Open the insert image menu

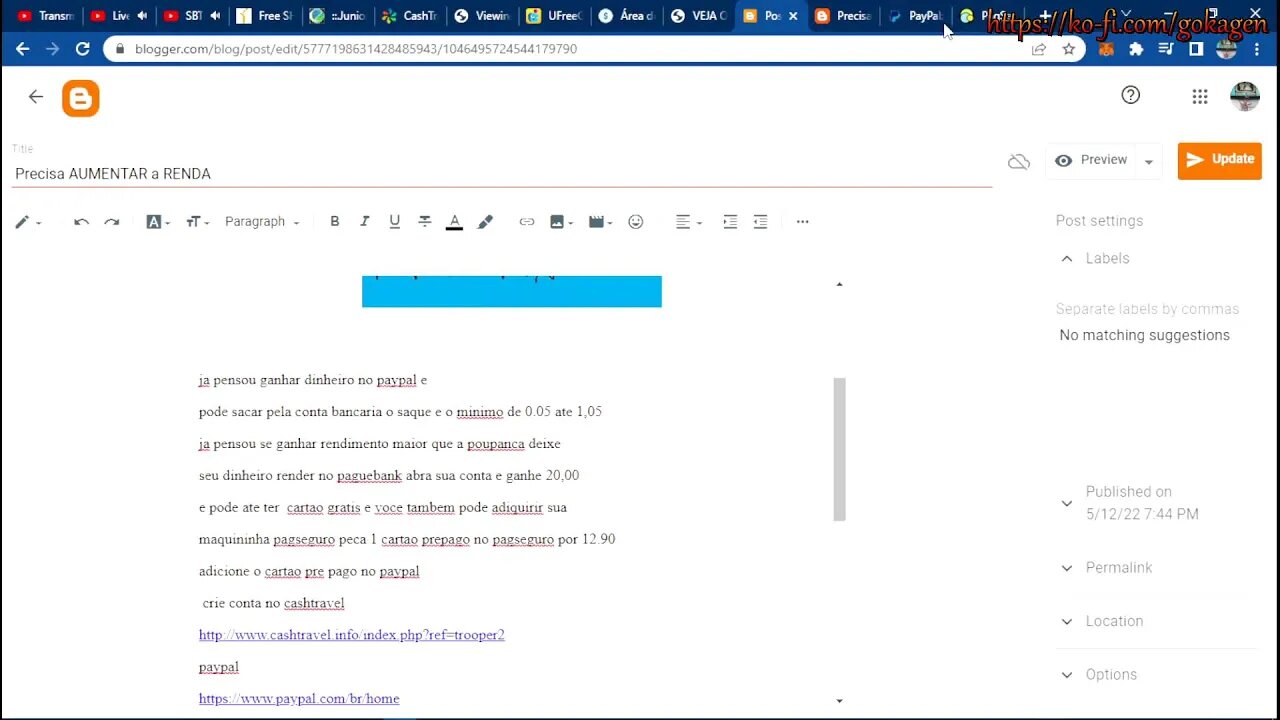pyautogui.click(x=561, y=222)
